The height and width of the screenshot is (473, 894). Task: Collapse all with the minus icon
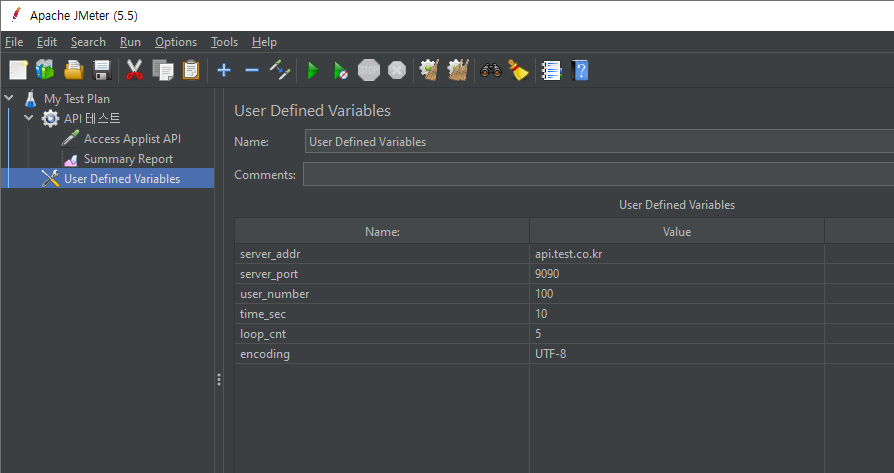[x=251, y=70]
